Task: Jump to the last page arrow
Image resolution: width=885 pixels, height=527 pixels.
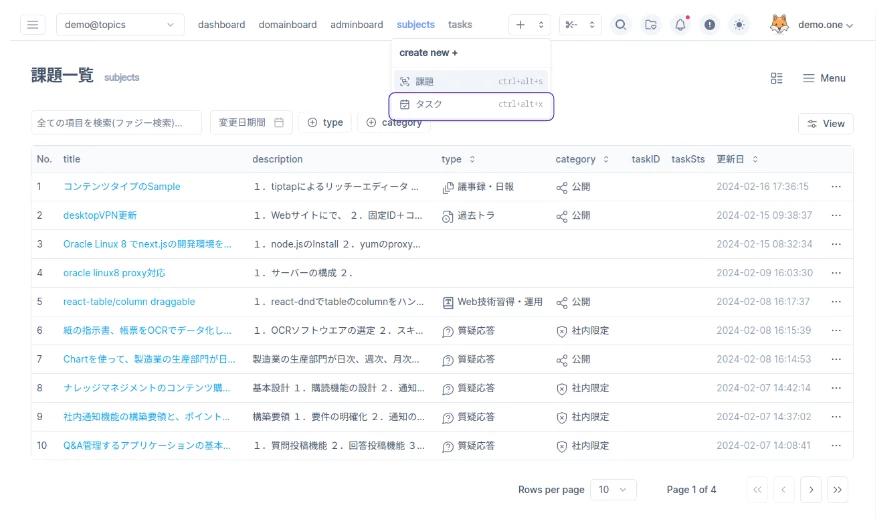Action: [x=837, y=490]
